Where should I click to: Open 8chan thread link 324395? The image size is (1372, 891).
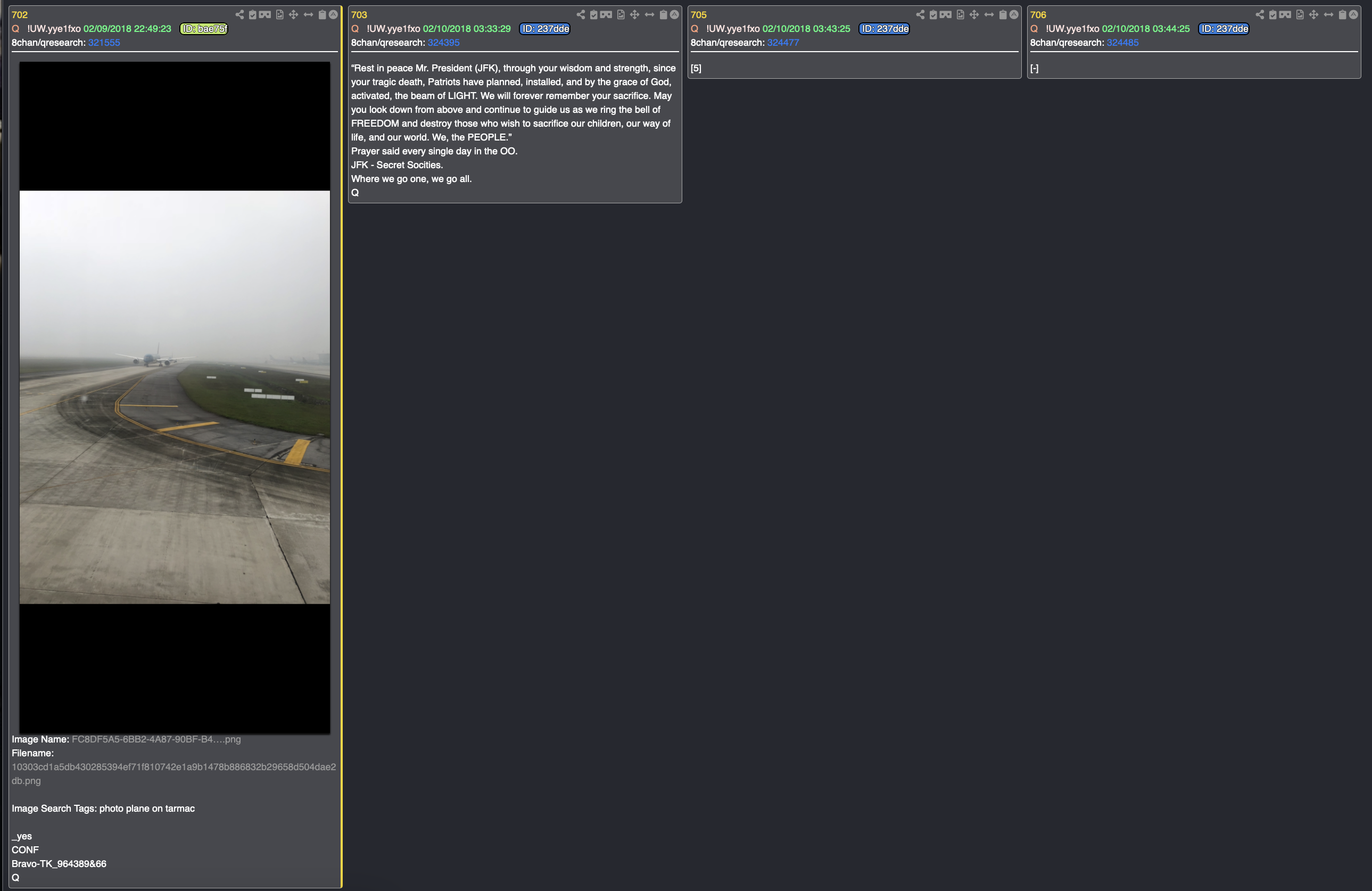pyautogui.click(x=443, y=43)
